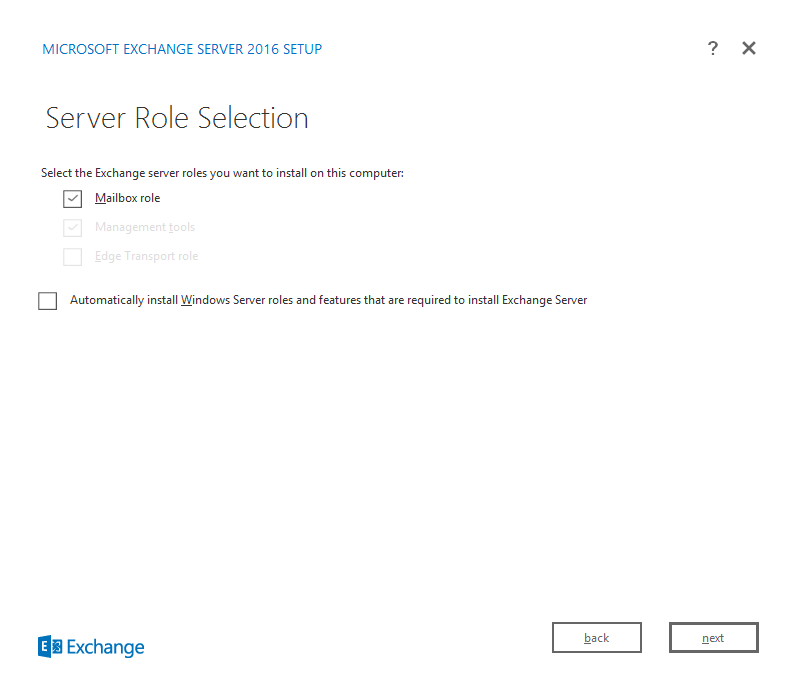Uncheck the Mailbox role checkbox
Screen dimensions: 792x691
(72, 199)
